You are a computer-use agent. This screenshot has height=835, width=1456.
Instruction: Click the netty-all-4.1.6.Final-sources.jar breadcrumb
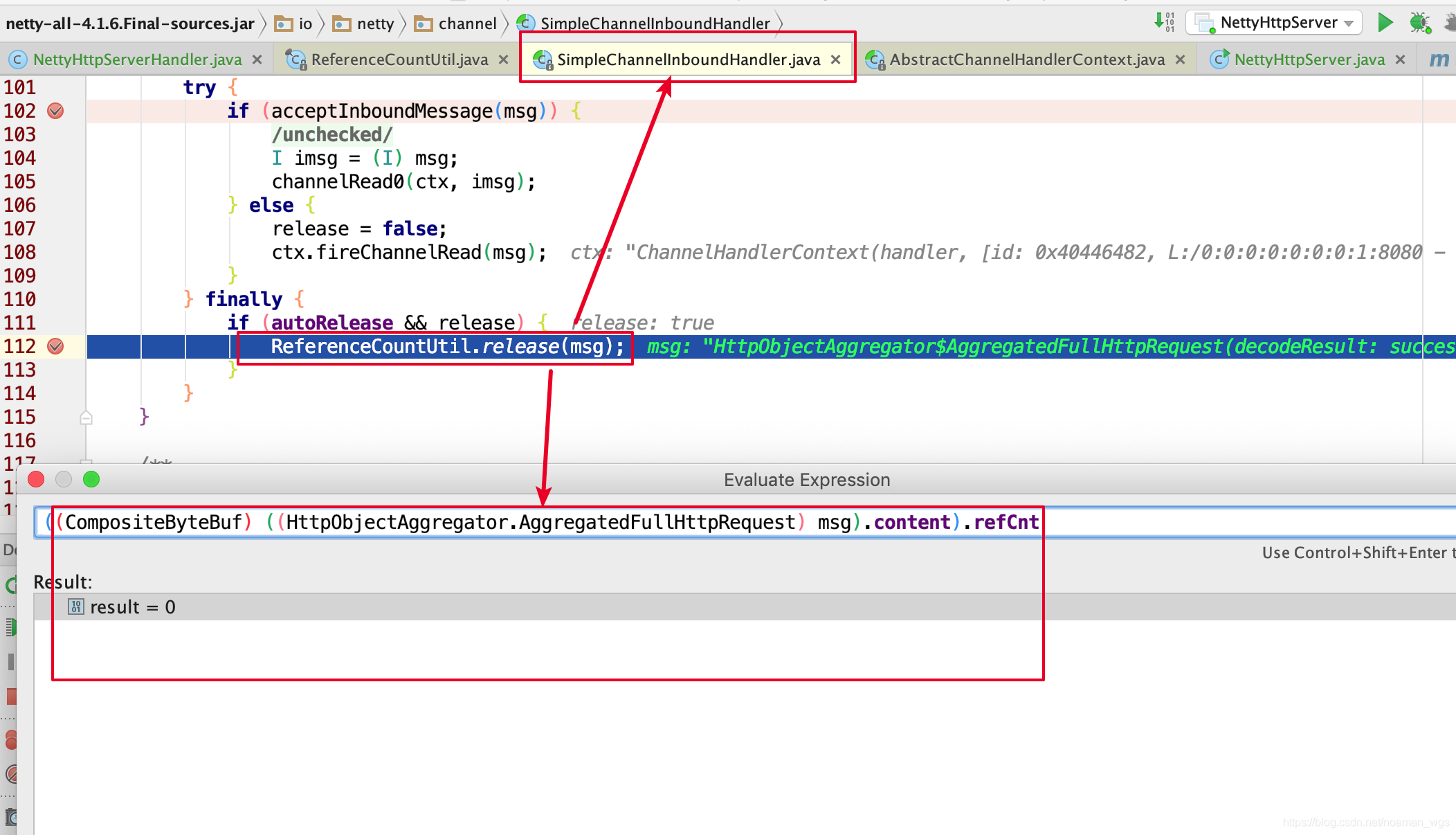130,24
